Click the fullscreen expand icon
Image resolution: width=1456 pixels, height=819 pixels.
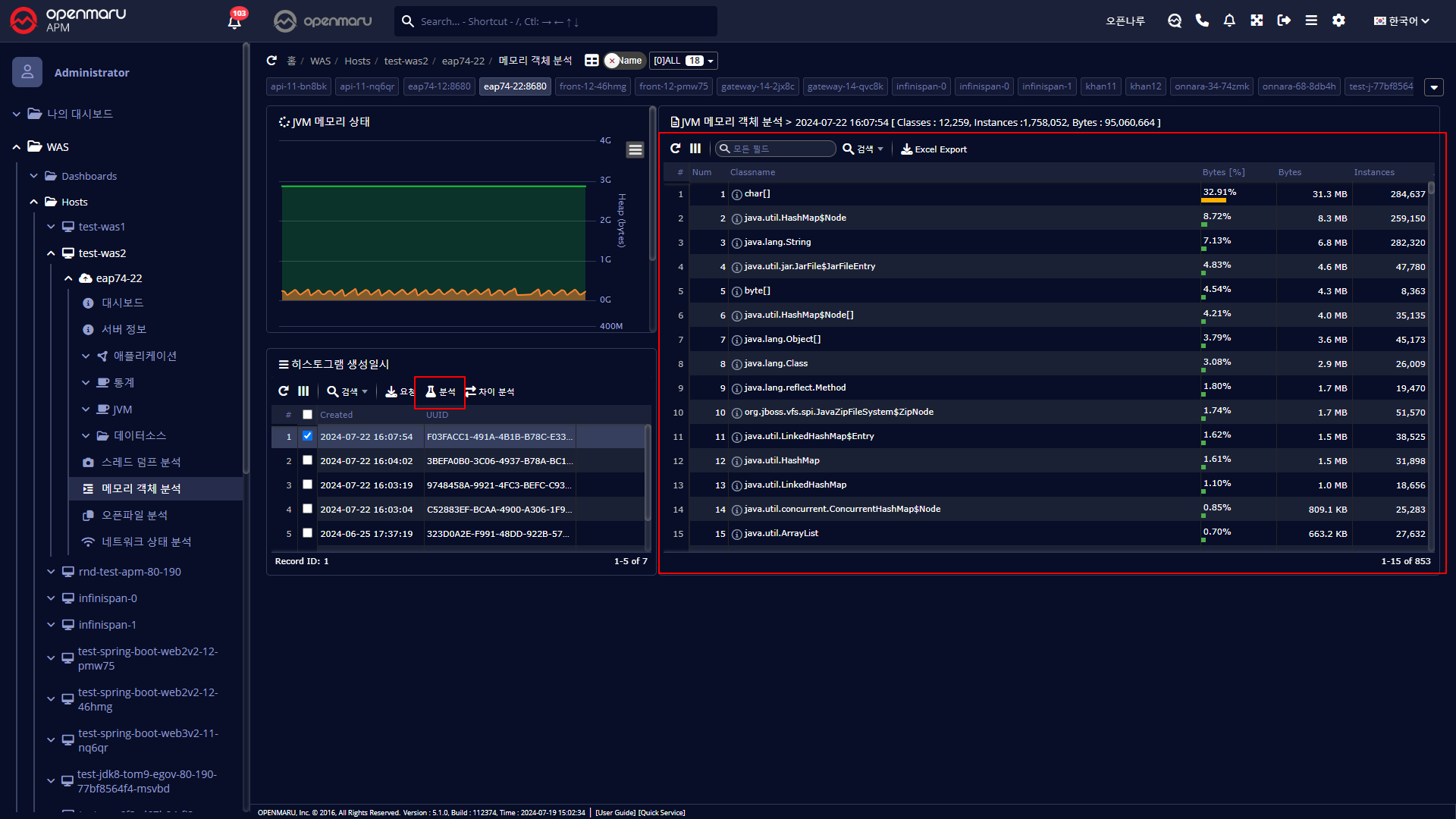point(1257,20)
